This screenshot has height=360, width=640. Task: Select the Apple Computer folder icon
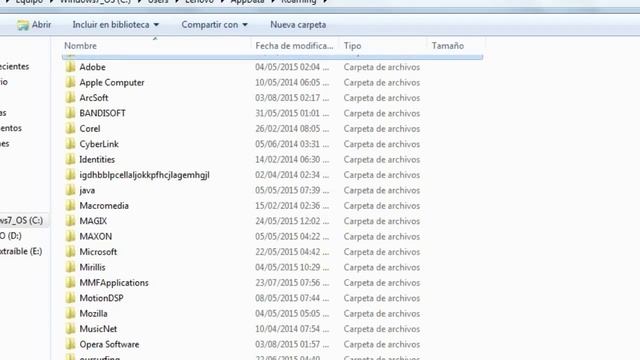[x=71, y=82]
